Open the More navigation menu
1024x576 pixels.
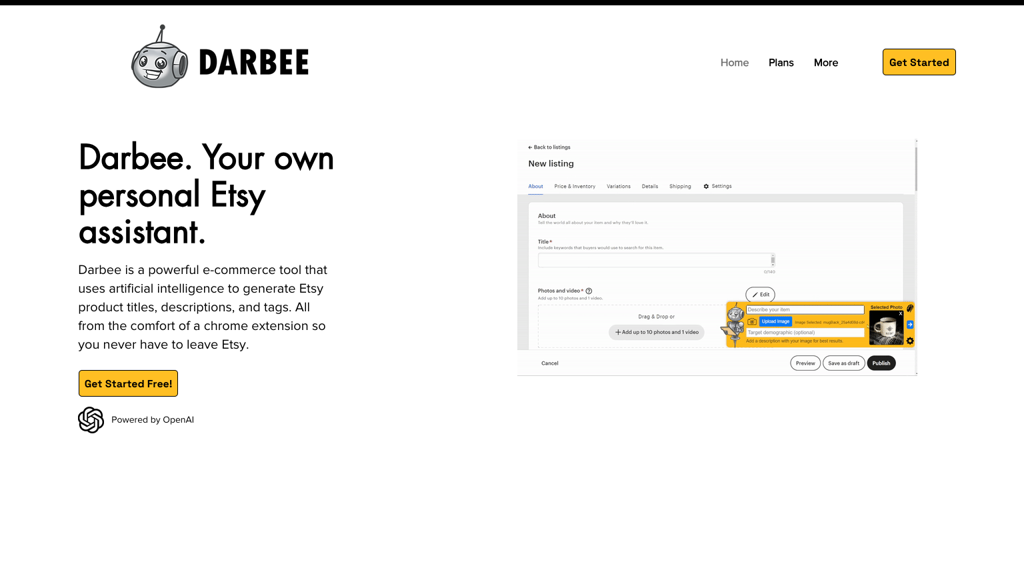pyautogui.click(x=825, y=62)
